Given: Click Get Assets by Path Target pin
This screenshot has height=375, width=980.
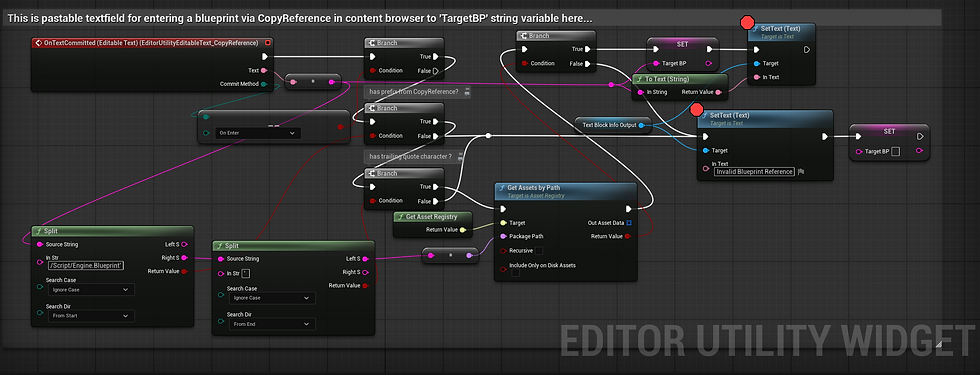Looking at the screenshot, I should [503, 222].
